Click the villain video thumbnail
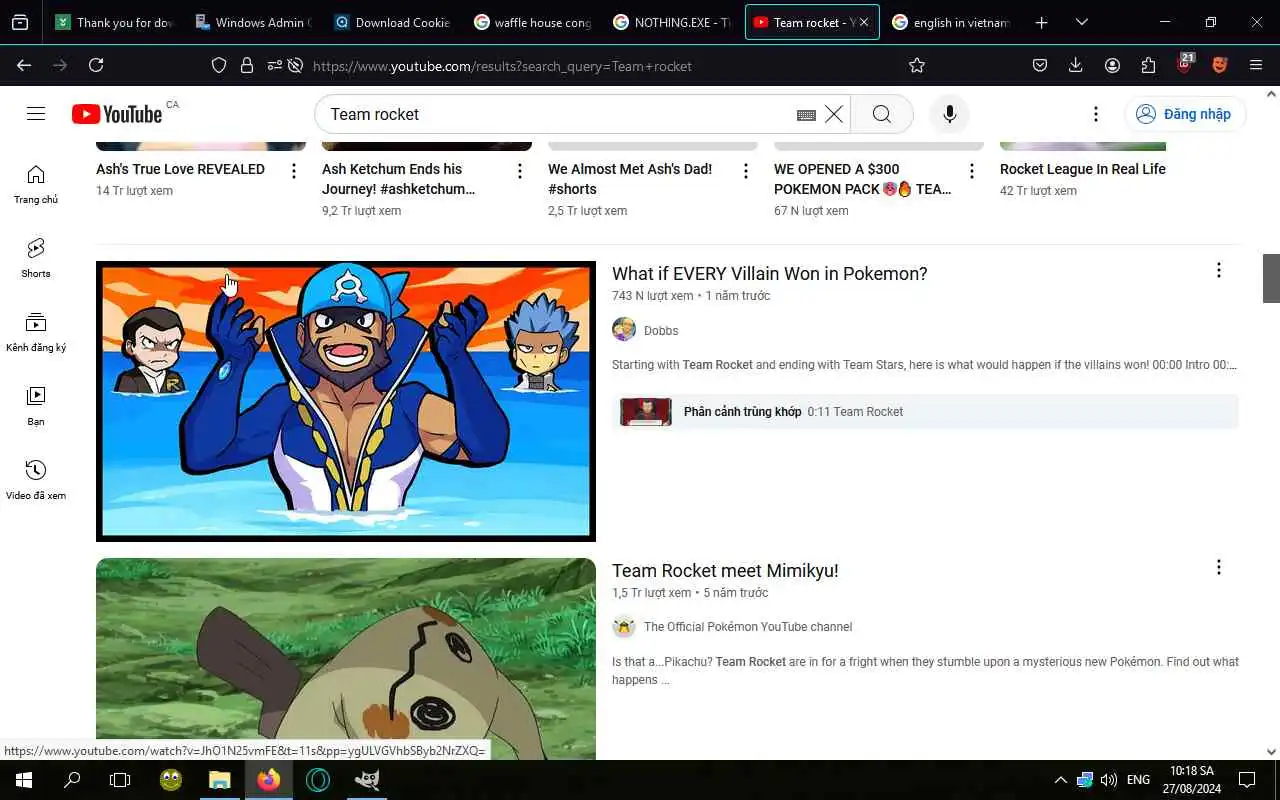This screenshot has width=1280, height=800. tap(346, 401)
